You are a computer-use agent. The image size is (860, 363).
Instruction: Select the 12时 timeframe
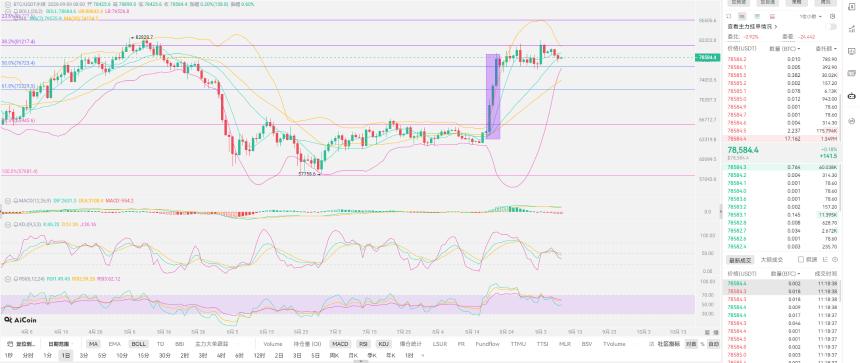click(x=258, y=355)
